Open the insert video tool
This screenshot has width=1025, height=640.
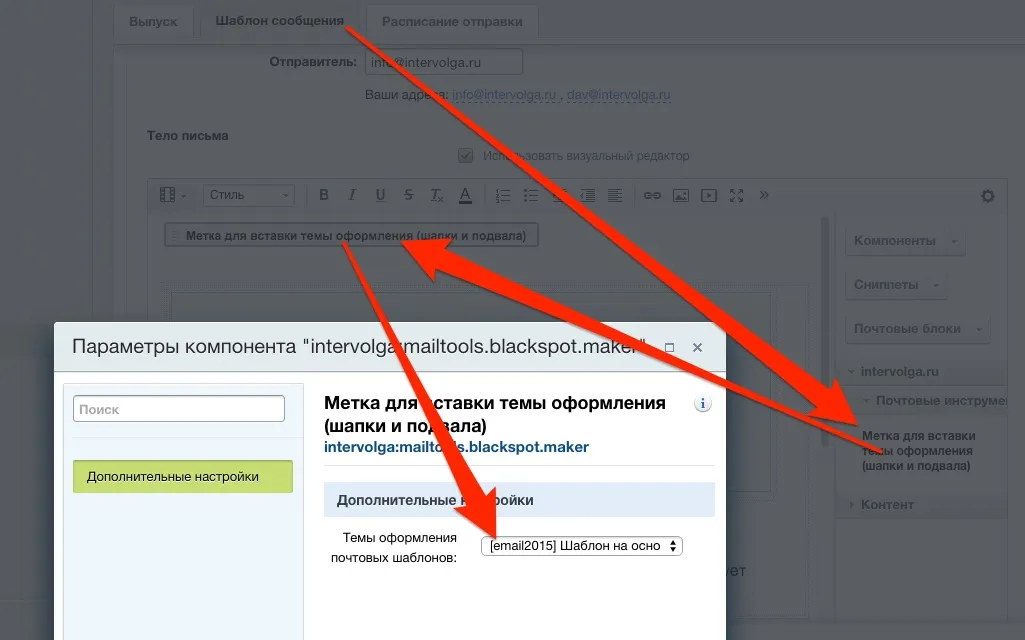(709, 195)
